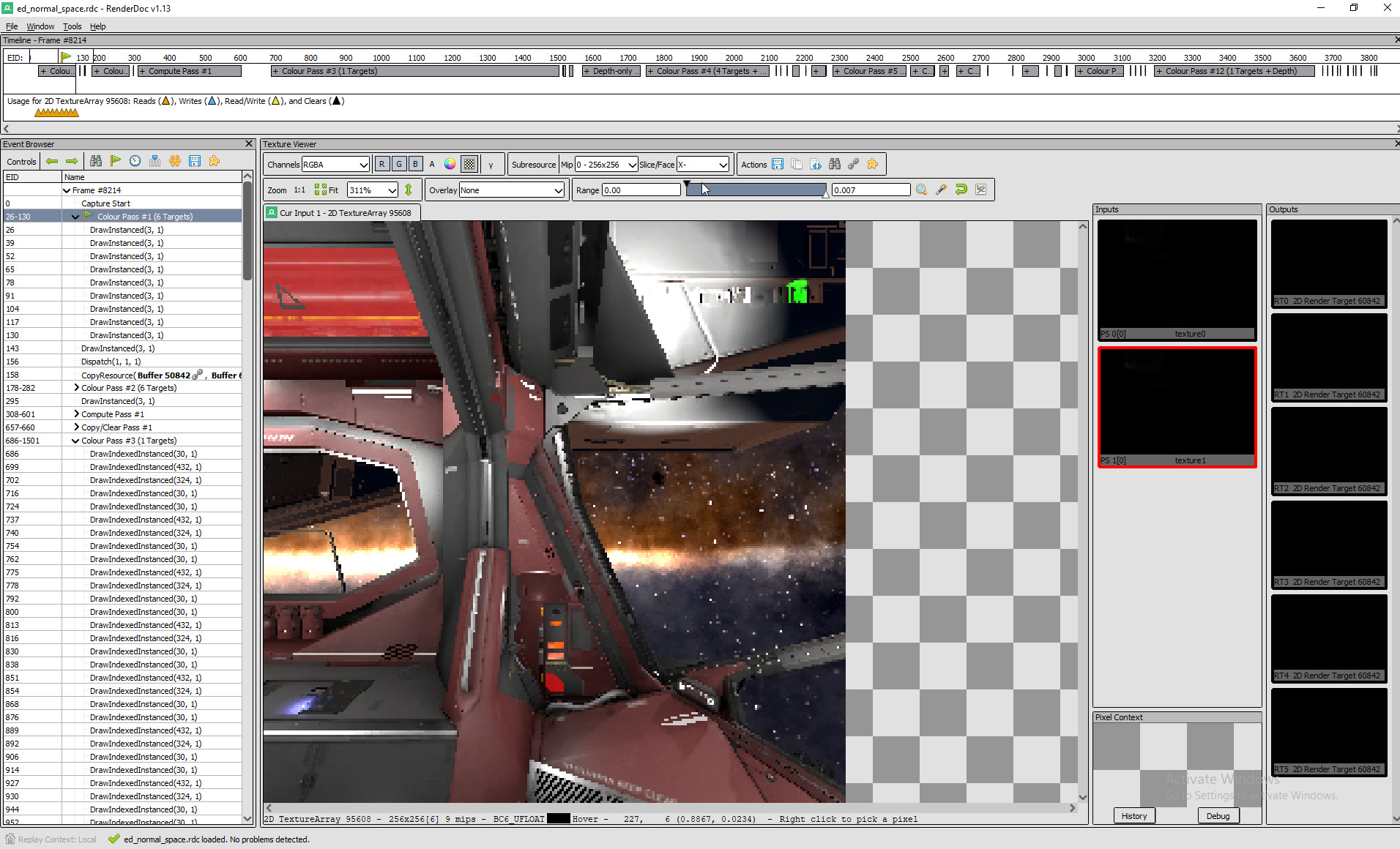The height and width of the screenshot is (849, 1400).
Task: Open the Overlay None dropdown
Action: [512, 190]
